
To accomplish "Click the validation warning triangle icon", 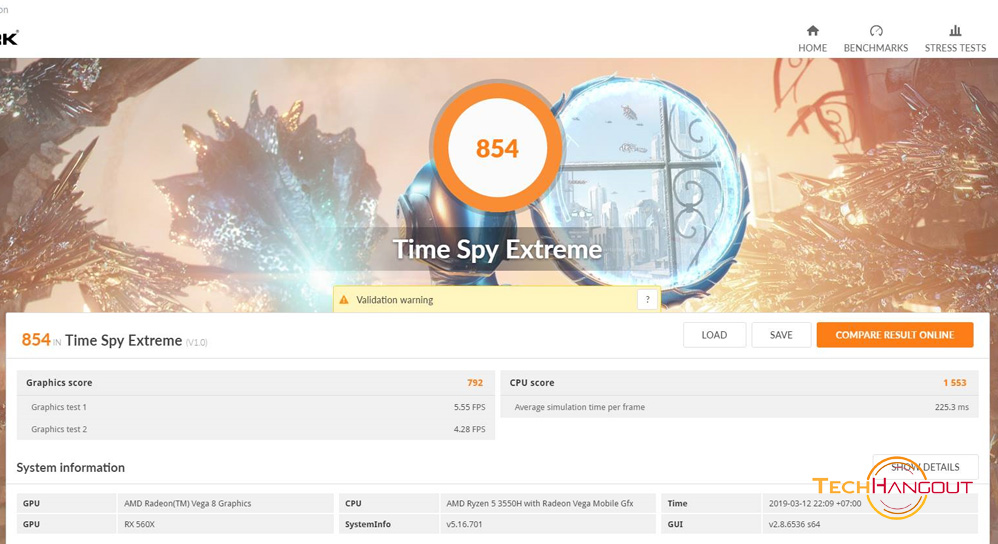I will [x=344, y=300].
